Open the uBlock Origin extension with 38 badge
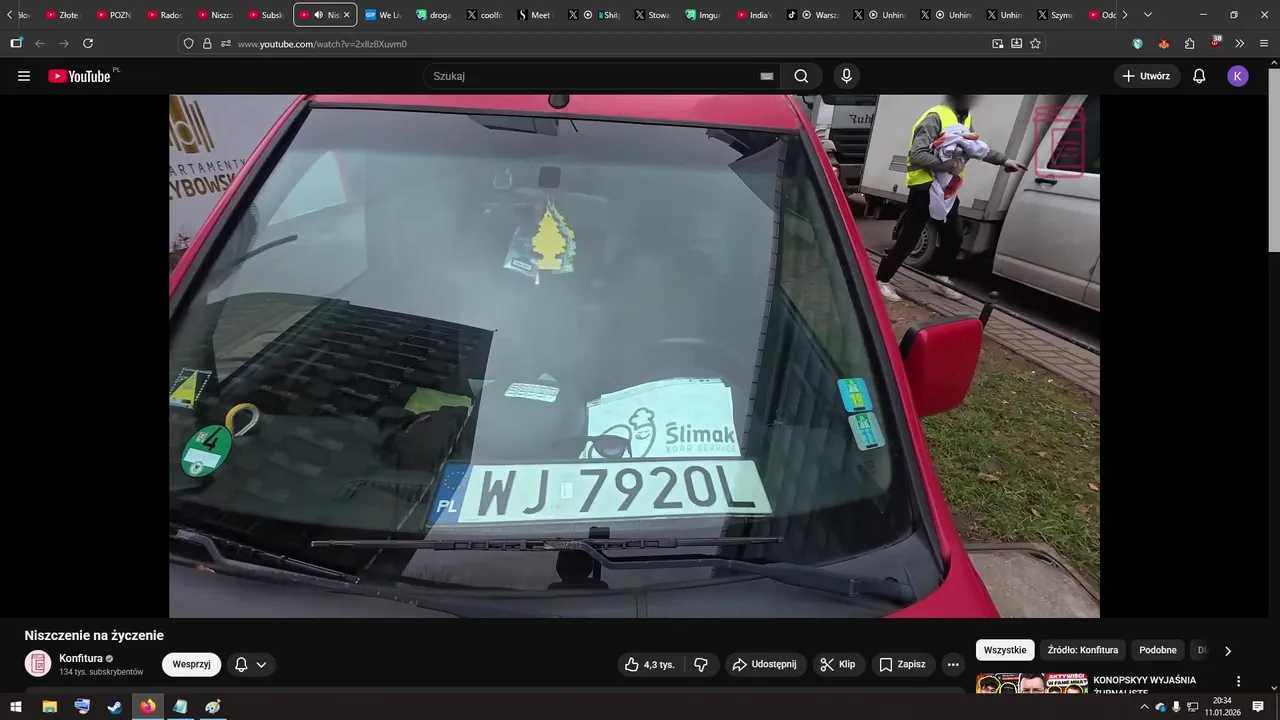The height and width of the screenshot is (720, 1280). click(1215, 43)
